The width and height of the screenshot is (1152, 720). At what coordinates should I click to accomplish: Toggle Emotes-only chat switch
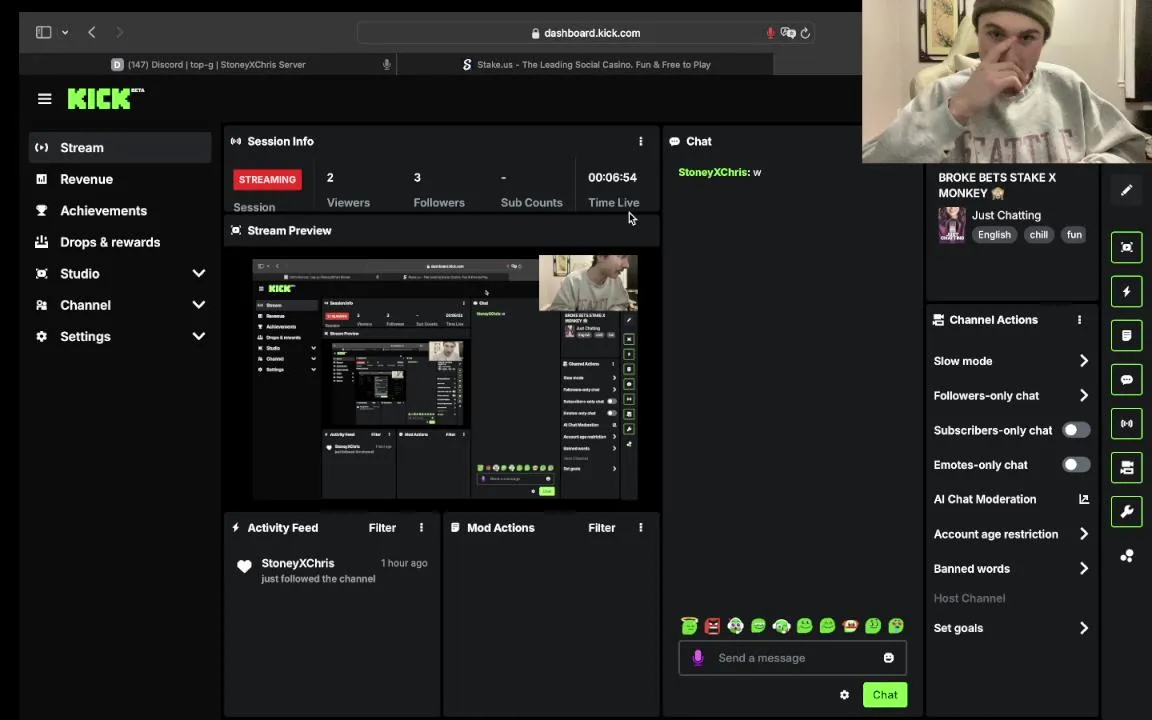[1076, 464]
